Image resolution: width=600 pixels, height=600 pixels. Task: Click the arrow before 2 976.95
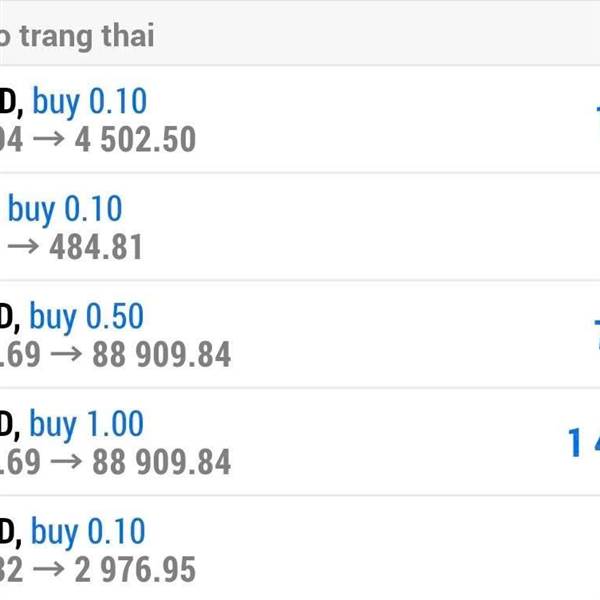47,571
